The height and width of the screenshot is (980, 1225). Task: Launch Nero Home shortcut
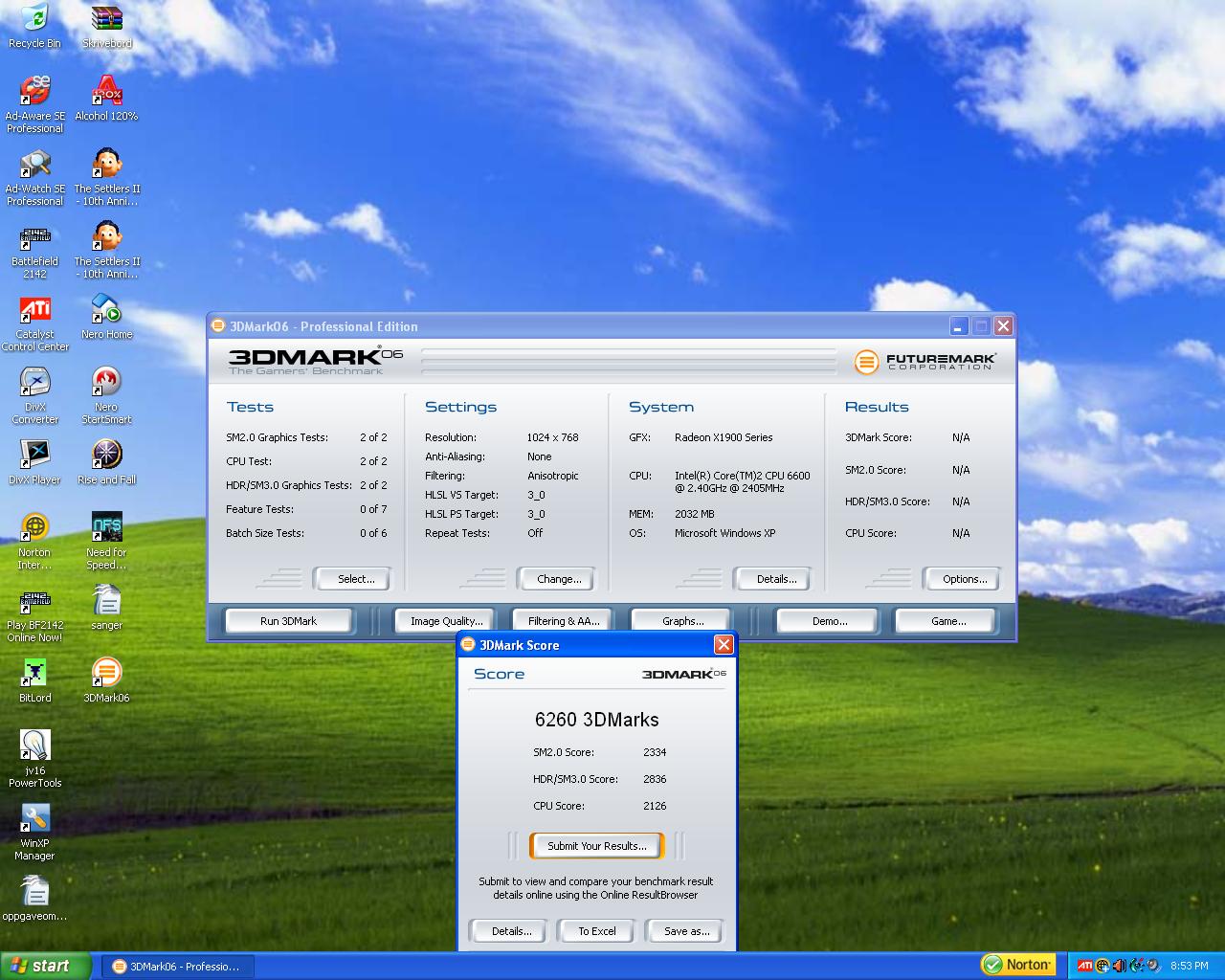click(x=106, y=317)
